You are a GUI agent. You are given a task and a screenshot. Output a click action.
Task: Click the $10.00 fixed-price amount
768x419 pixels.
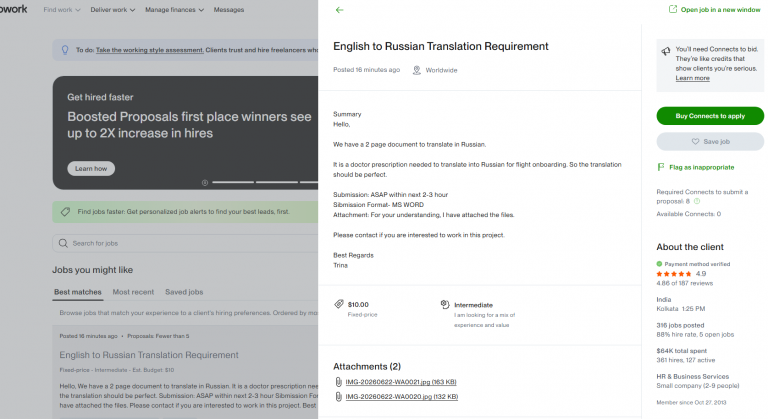(358, 304)
